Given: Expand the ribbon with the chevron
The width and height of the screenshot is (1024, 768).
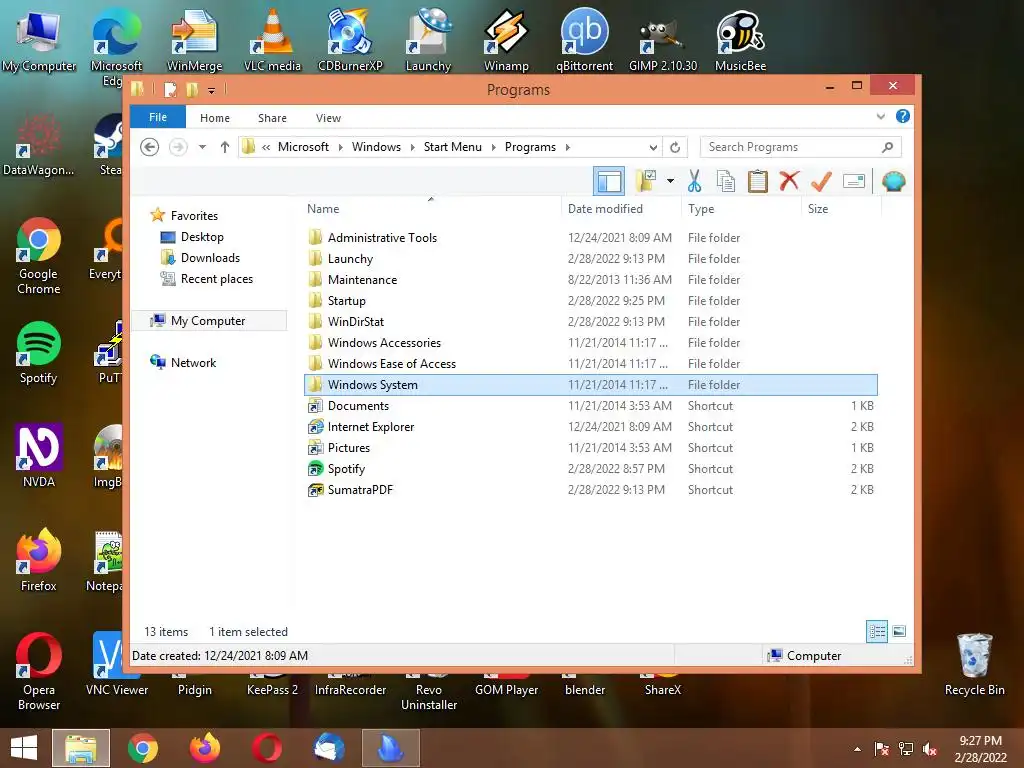Looking at the screenshot, I should point(880,117).
